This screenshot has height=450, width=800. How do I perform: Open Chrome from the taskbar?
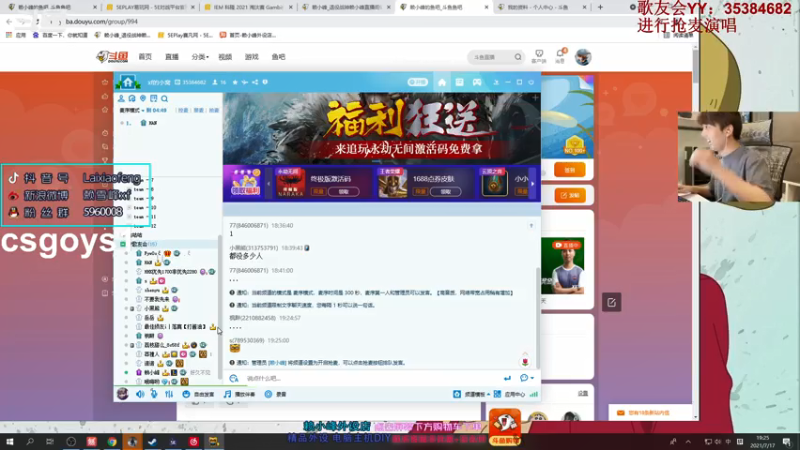(112, 441)
